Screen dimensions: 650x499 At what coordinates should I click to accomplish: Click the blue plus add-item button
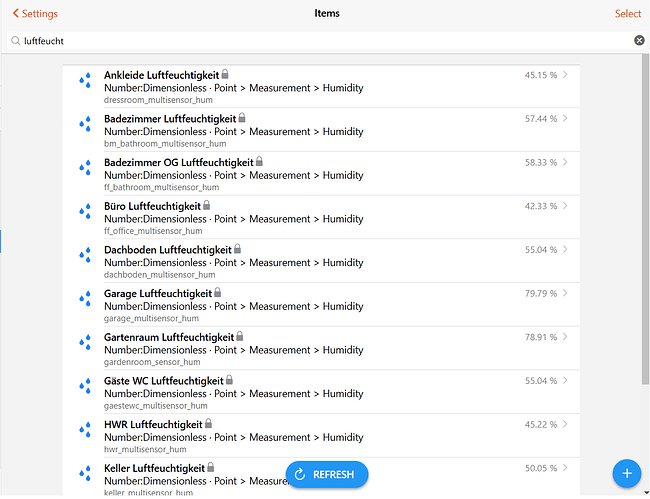coord(626,473)
